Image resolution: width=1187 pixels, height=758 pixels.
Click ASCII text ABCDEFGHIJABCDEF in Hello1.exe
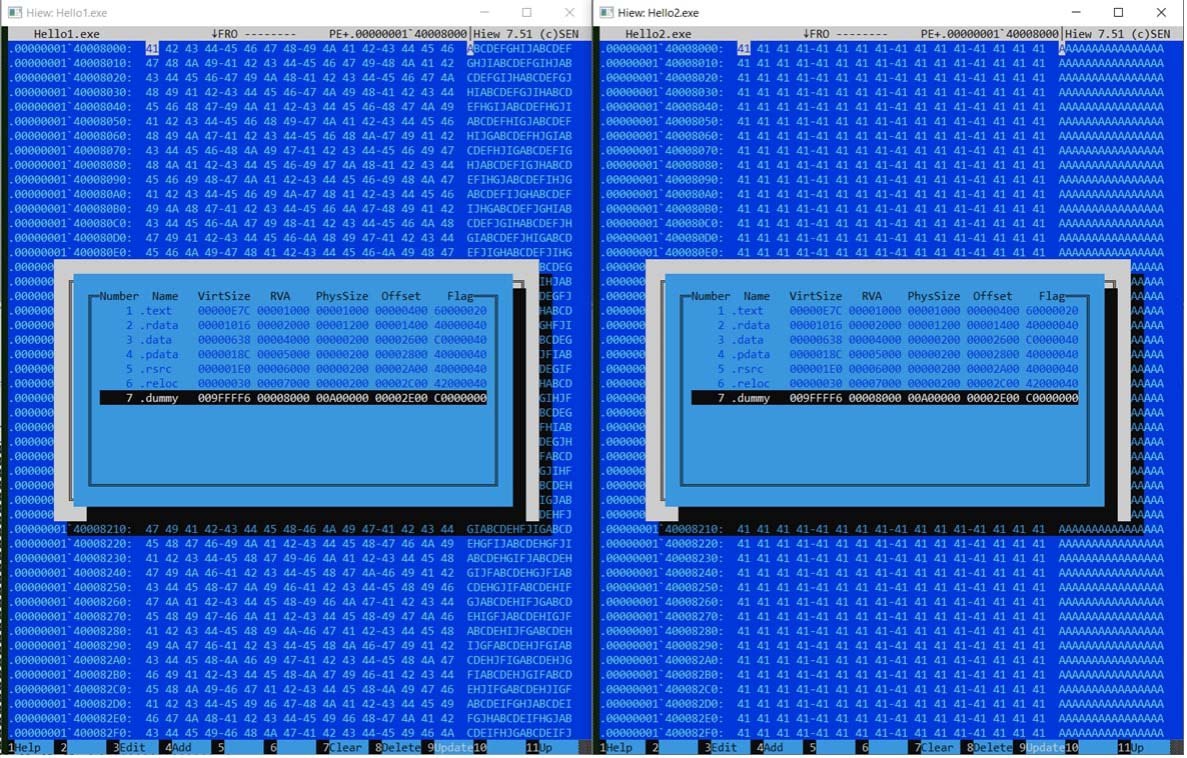[x=520, y=48]
